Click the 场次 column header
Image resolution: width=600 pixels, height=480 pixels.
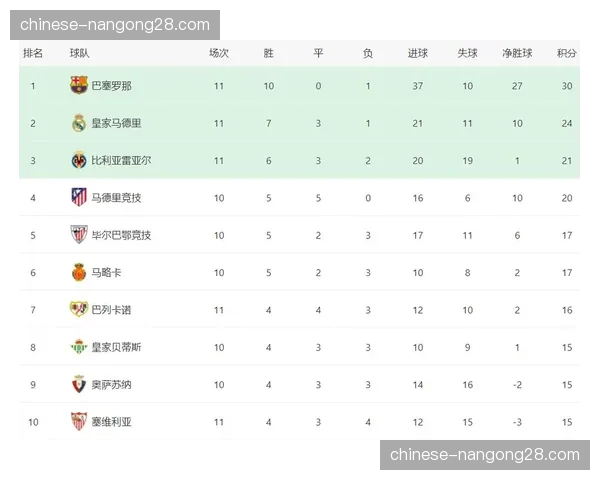click(x=219, y=53)
